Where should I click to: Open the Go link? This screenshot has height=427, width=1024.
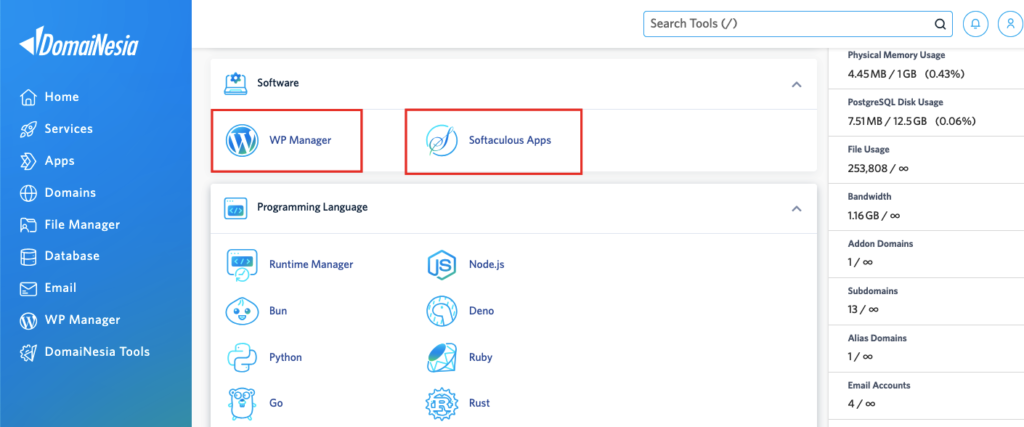276,403
